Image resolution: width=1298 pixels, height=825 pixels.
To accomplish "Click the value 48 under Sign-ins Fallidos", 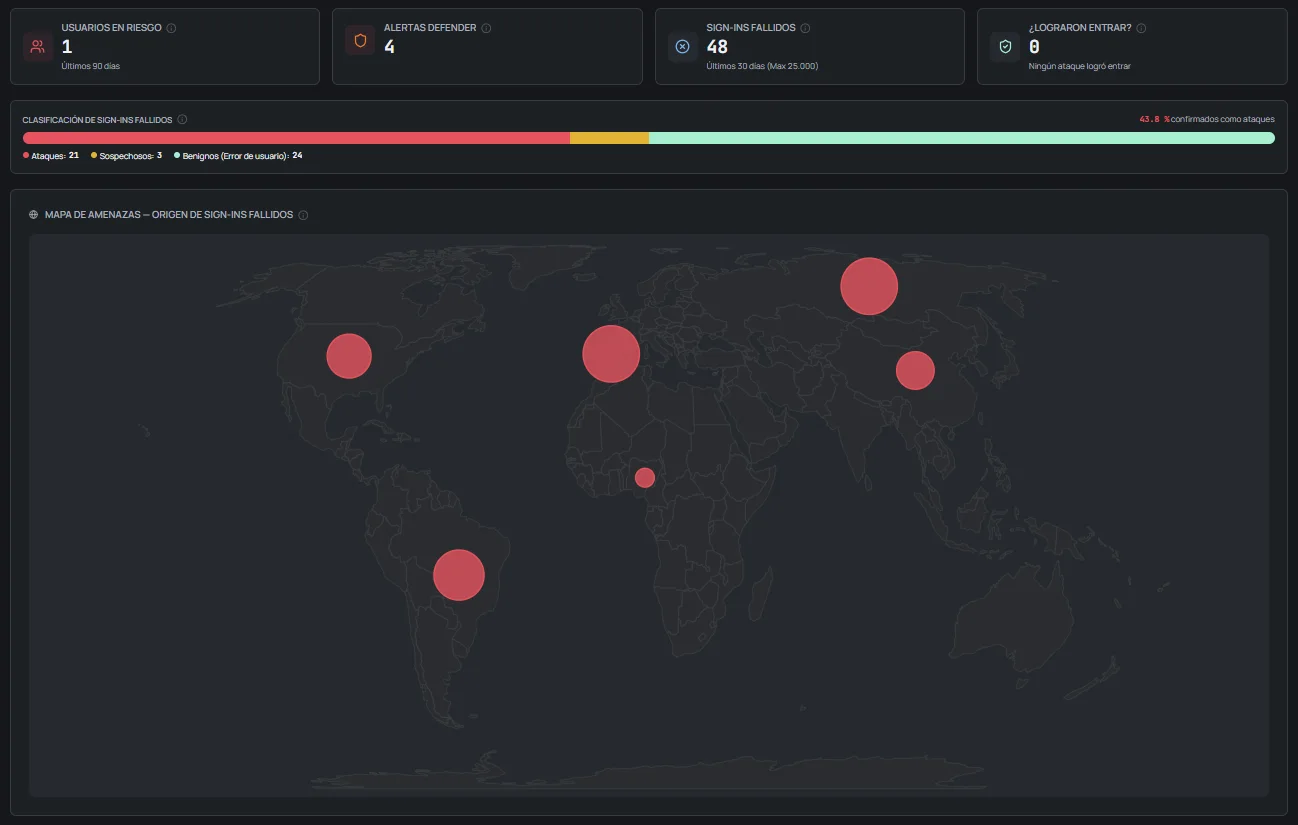I will tap(717, 47).
